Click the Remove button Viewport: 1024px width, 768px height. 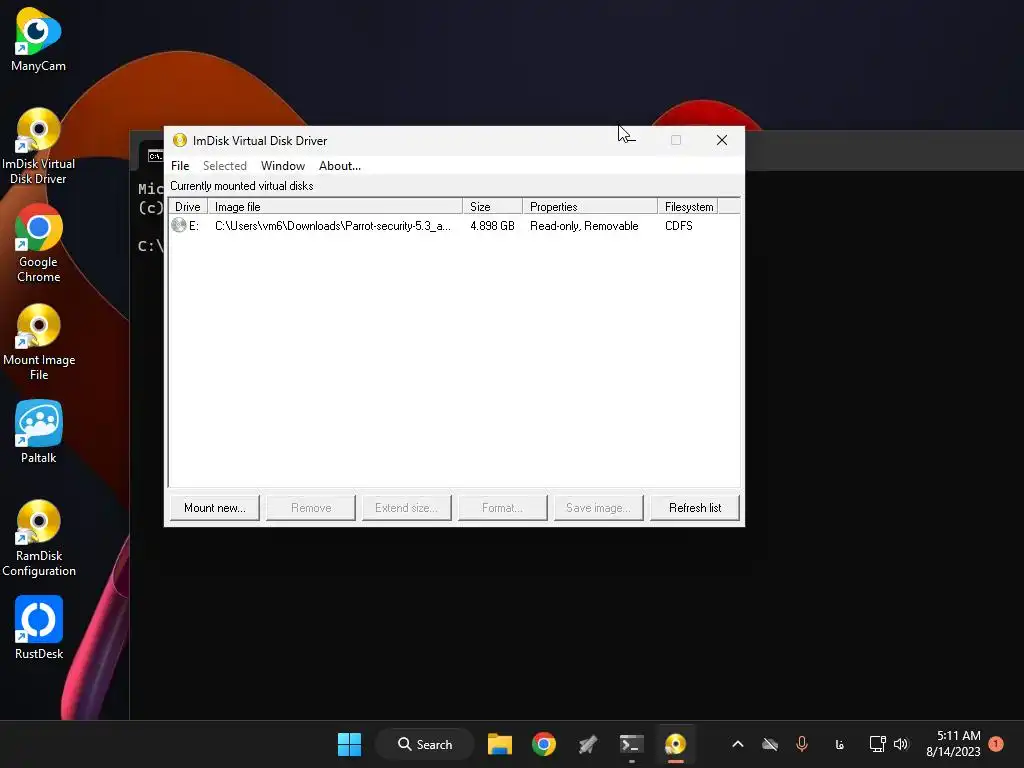point(311,507)
